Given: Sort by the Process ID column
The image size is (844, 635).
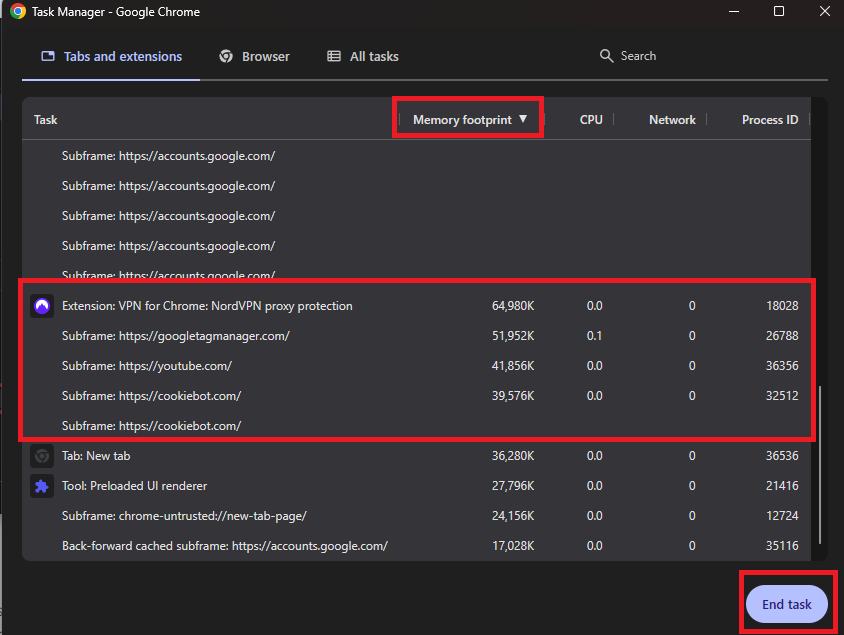Looking at the screenshot, I should click(770, 118).
